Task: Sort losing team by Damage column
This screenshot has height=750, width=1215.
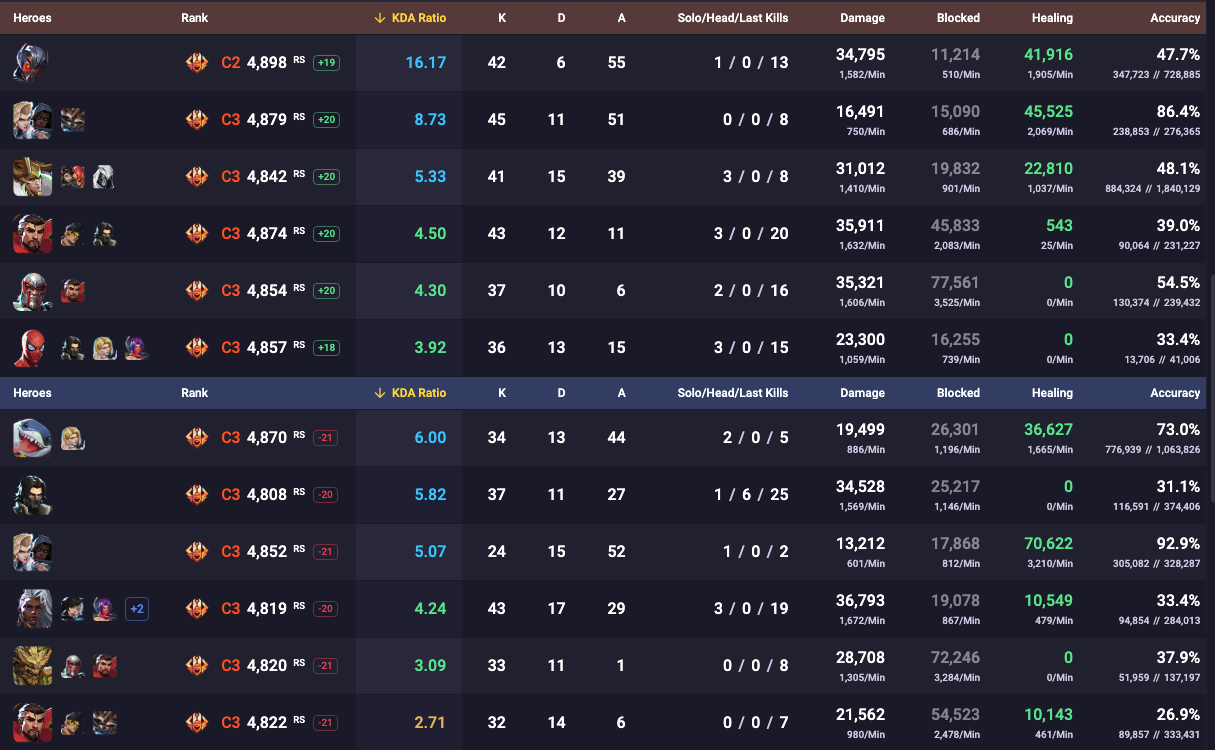Action: tap(862, 393)
